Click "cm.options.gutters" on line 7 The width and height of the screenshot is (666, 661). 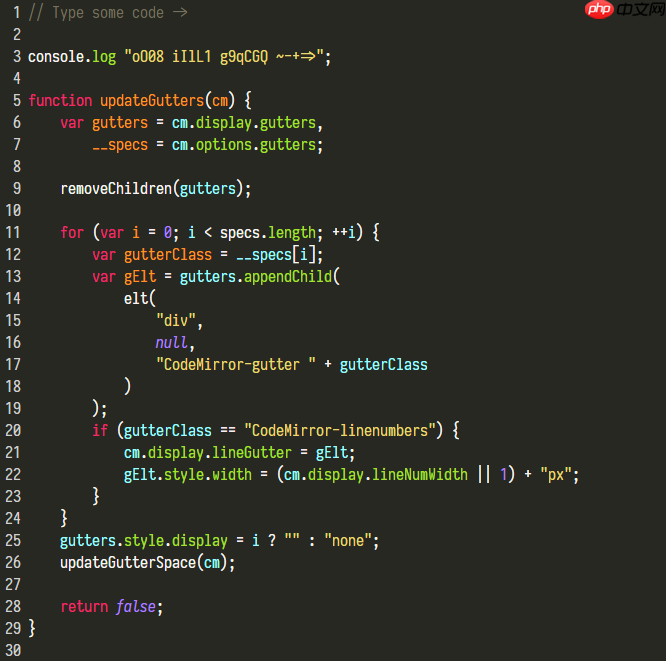tap(244, 145)
